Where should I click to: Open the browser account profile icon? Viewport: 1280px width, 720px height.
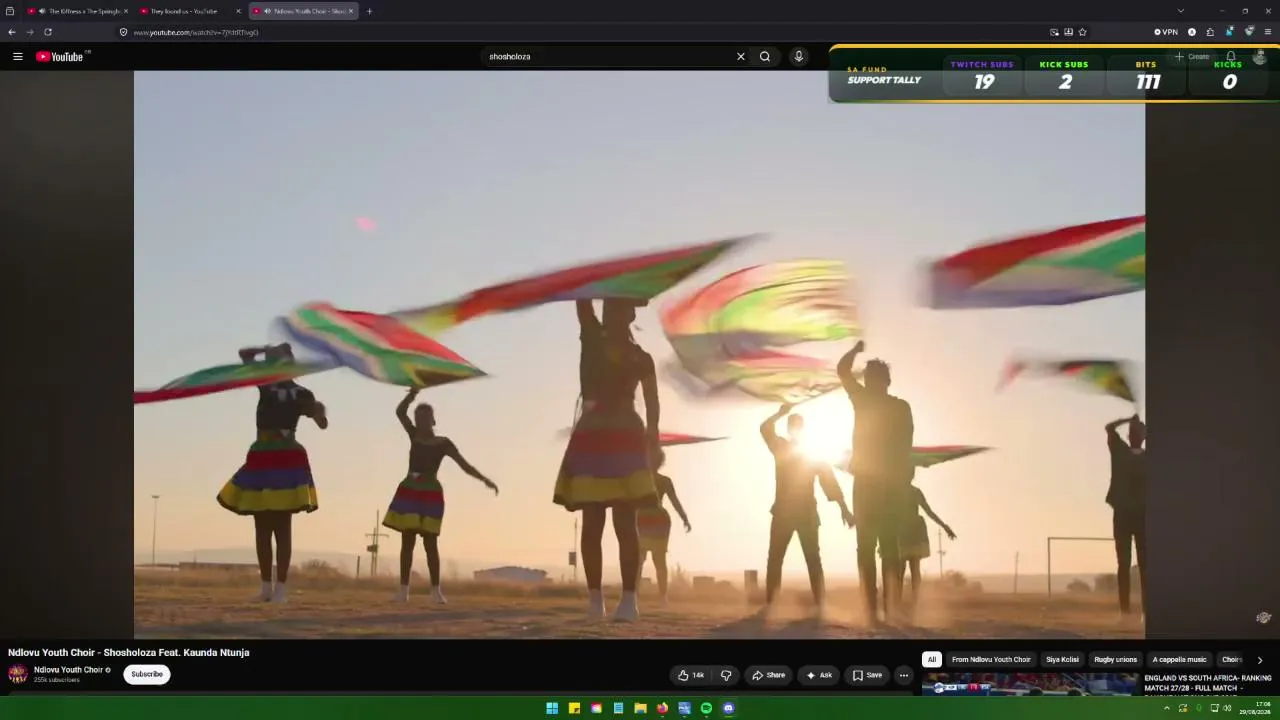click(1191, 32)
